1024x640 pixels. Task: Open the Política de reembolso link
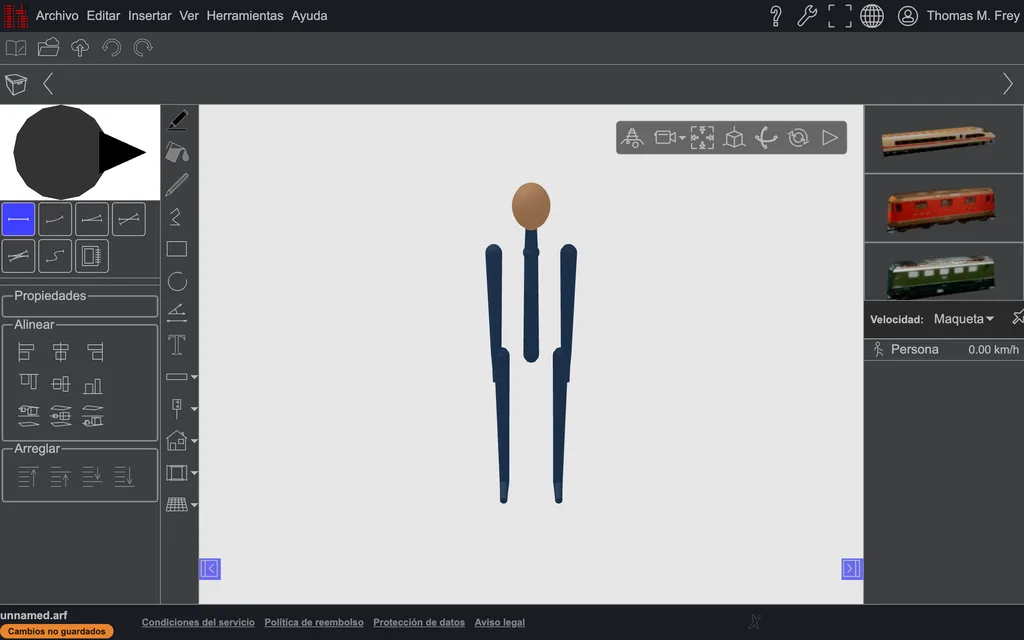click(314, 622)
